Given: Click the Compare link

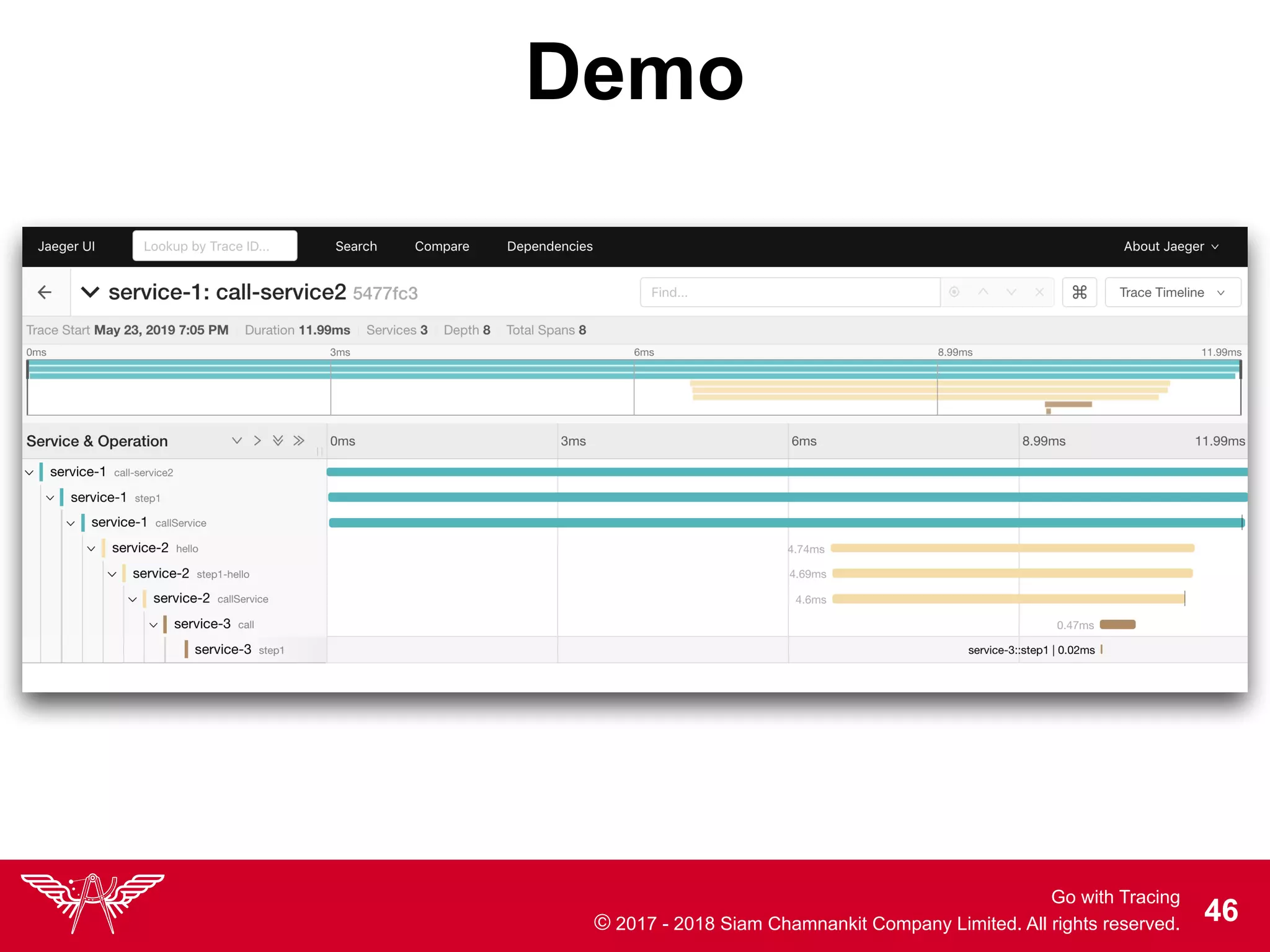Looking at the screenshot, I should [442, 246].
